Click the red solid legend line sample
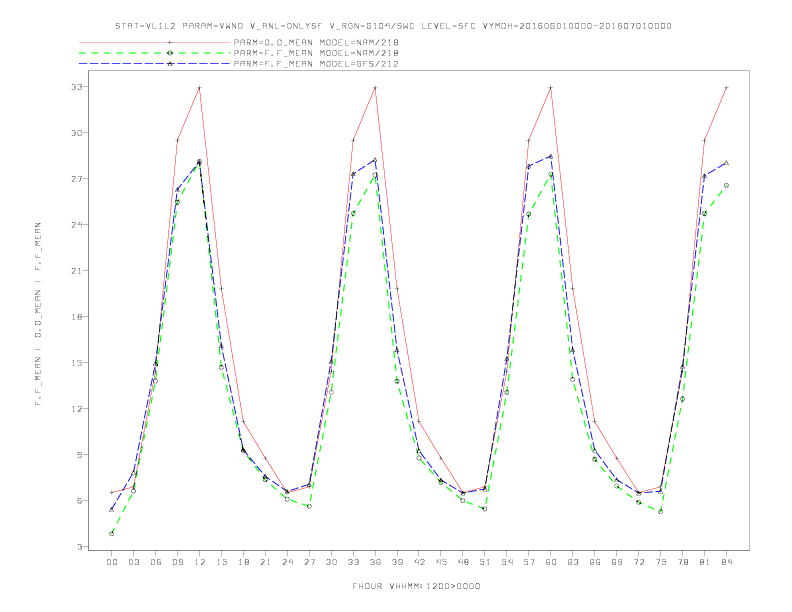The width and height of the screenshot is (792, 612). 155,42
